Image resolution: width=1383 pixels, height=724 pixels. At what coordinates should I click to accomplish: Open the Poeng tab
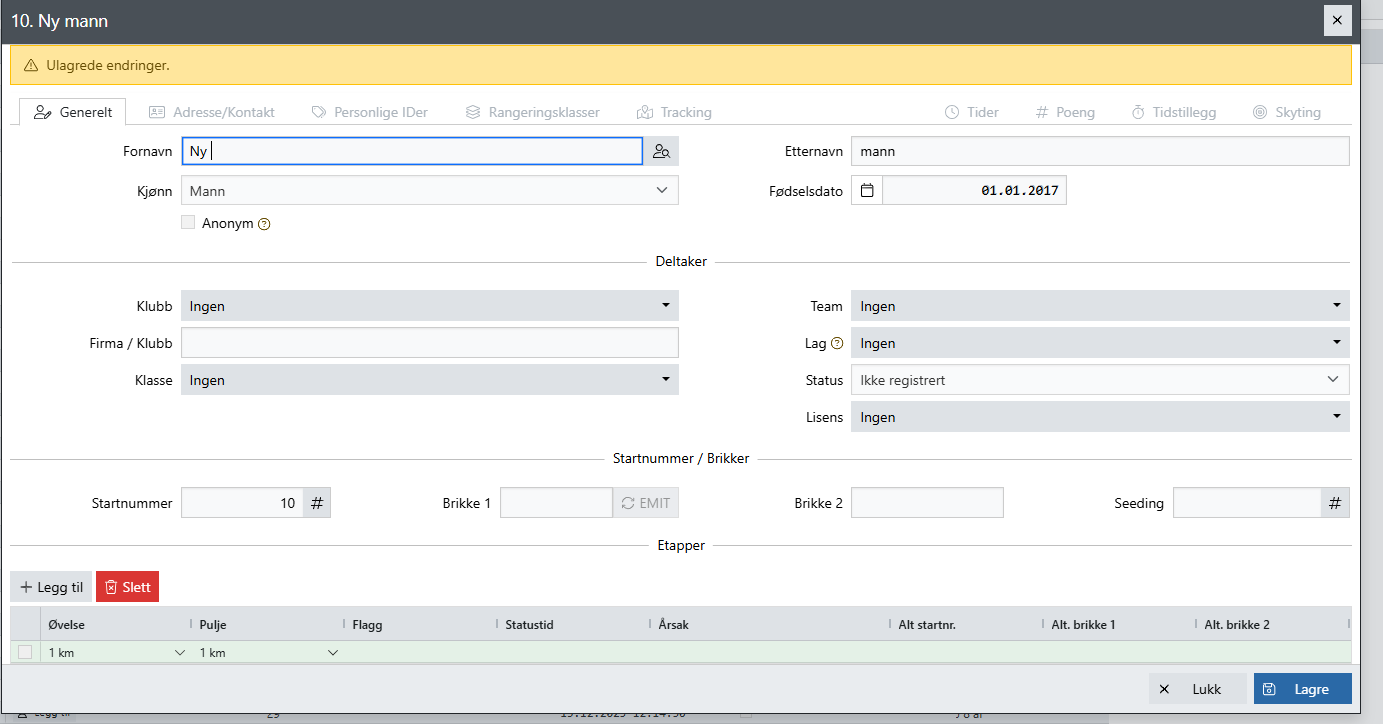coord(1065,112)
